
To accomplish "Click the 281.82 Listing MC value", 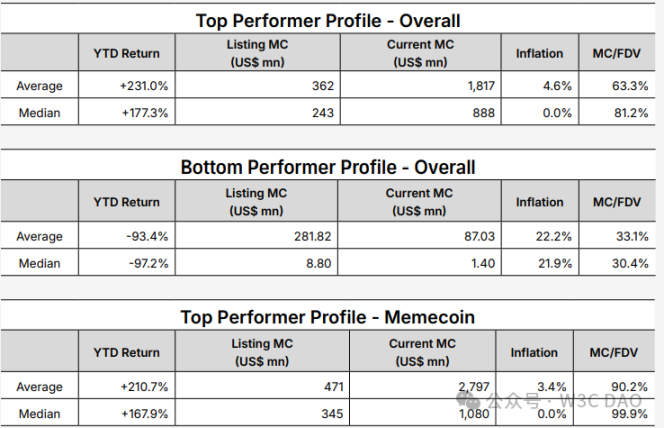I will (x=310, y=237).
